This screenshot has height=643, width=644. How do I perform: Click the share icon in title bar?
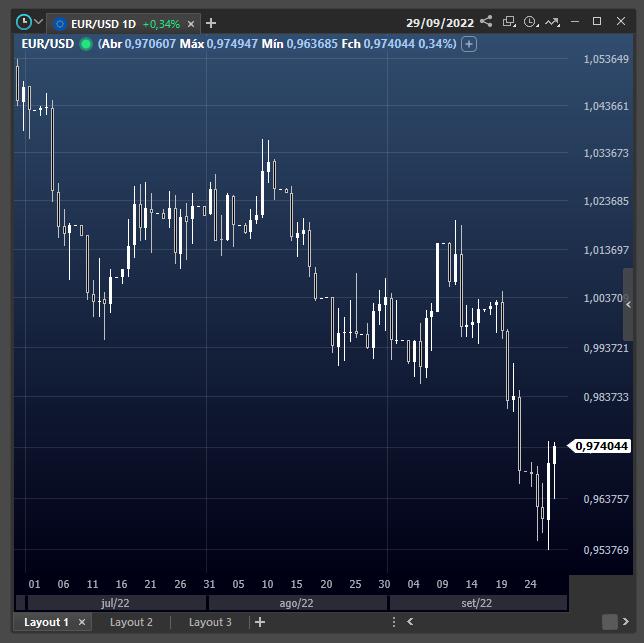486,21
